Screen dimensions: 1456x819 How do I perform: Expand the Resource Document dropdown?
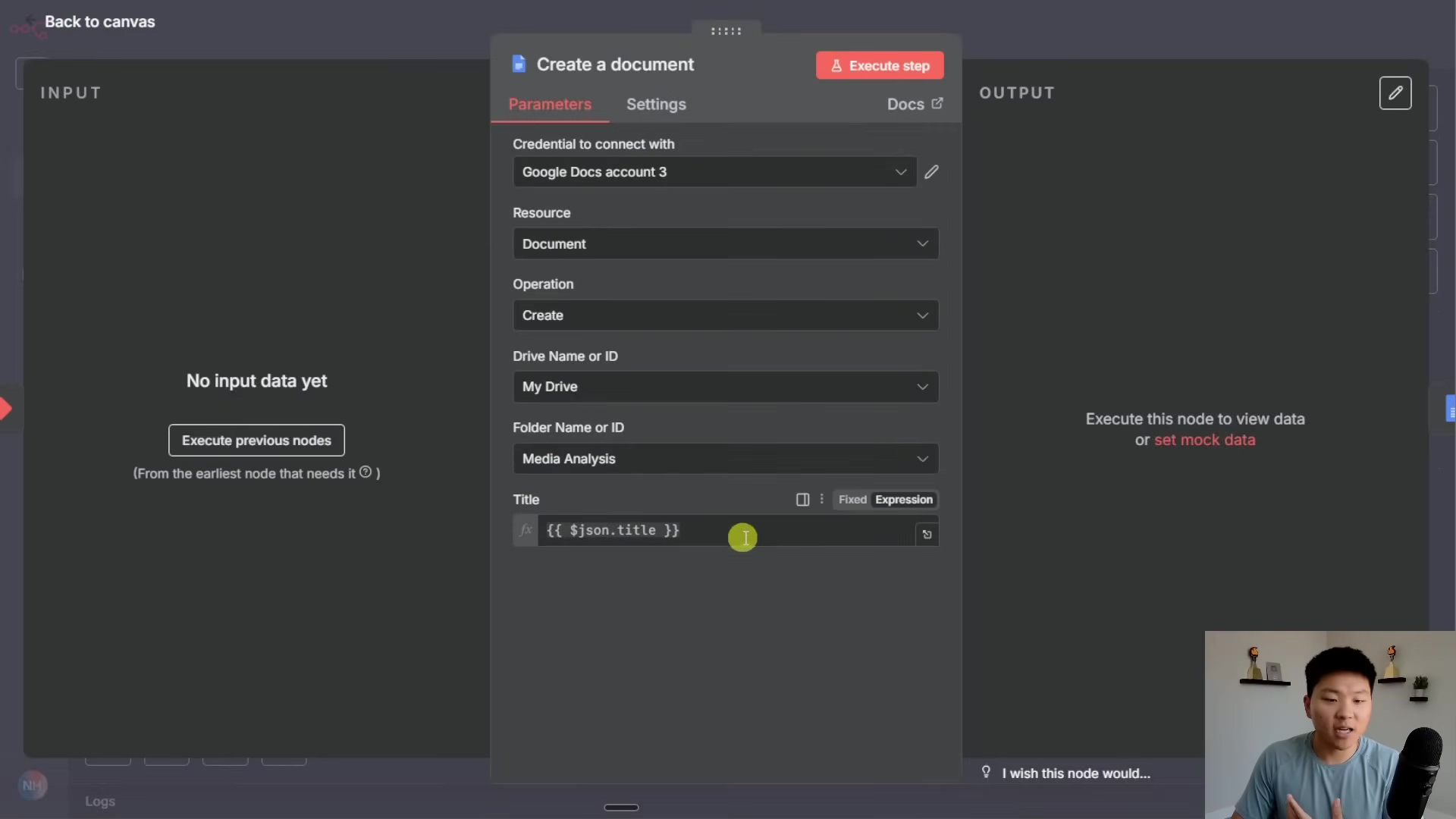coord(725,244)
